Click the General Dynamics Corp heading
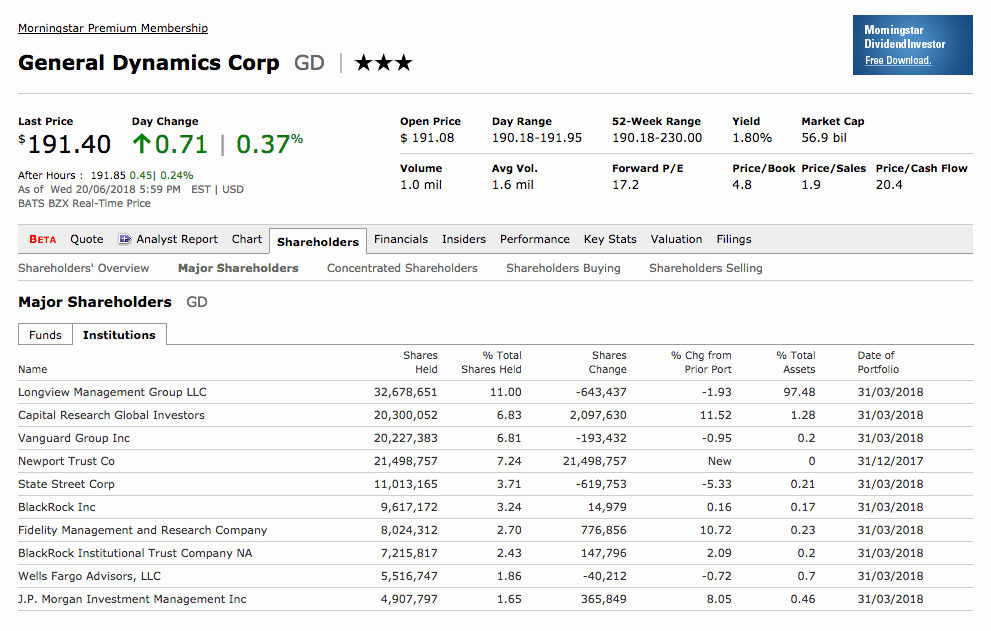 [149, 63]
